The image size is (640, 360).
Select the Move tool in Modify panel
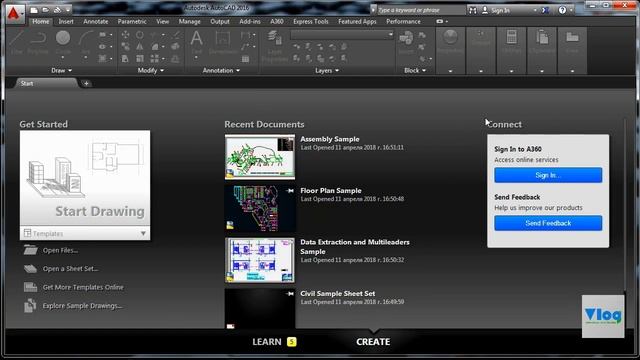point(125,35)
